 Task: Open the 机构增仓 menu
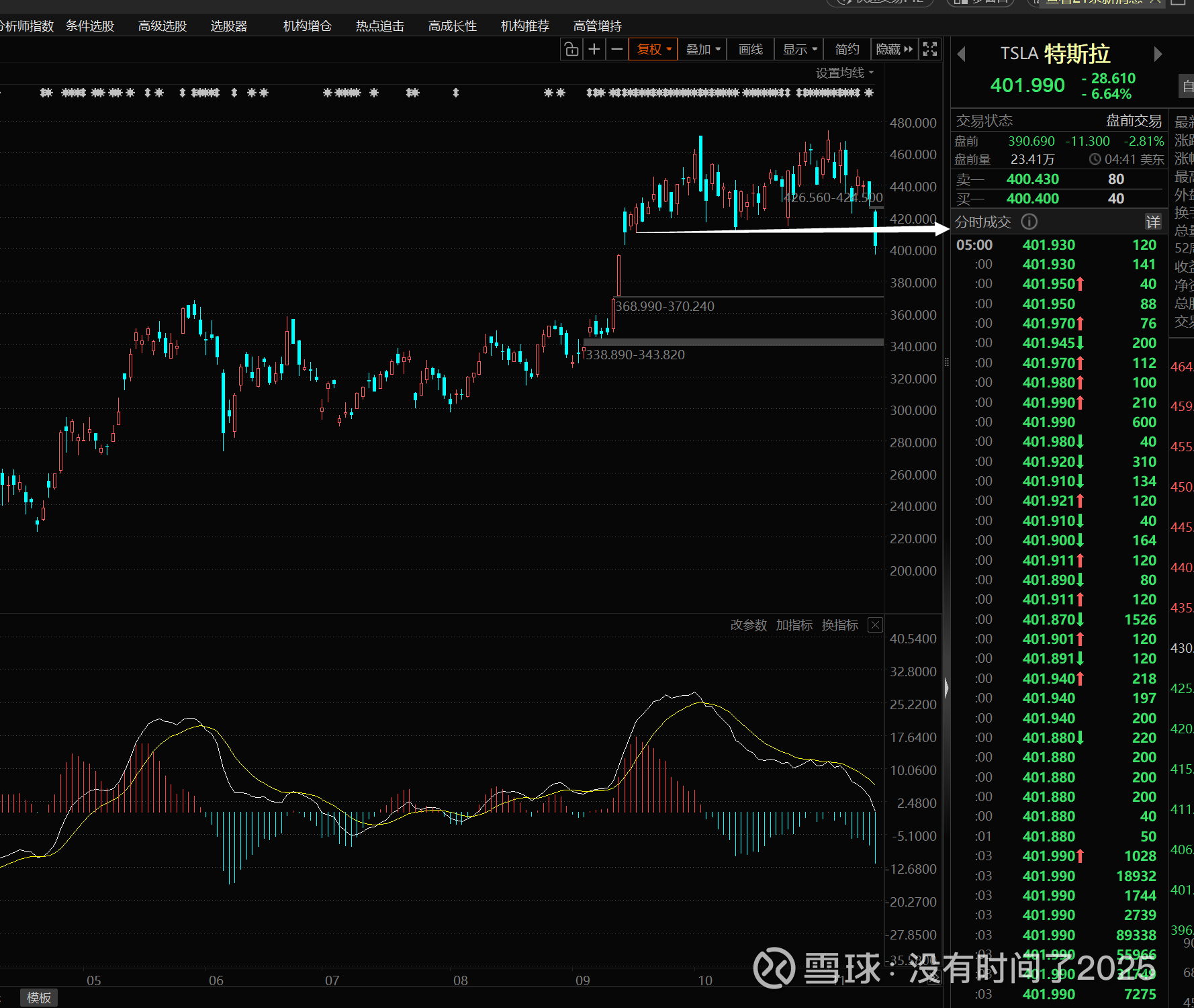tap(308, 26)
